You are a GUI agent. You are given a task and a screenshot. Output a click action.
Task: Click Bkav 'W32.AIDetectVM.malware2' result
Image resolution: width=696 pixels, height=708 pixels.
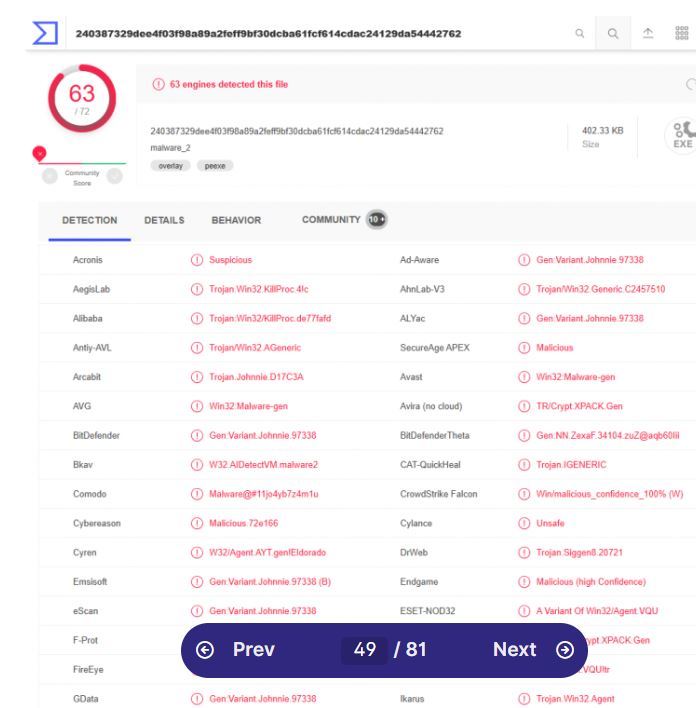(x=263, y=465)
